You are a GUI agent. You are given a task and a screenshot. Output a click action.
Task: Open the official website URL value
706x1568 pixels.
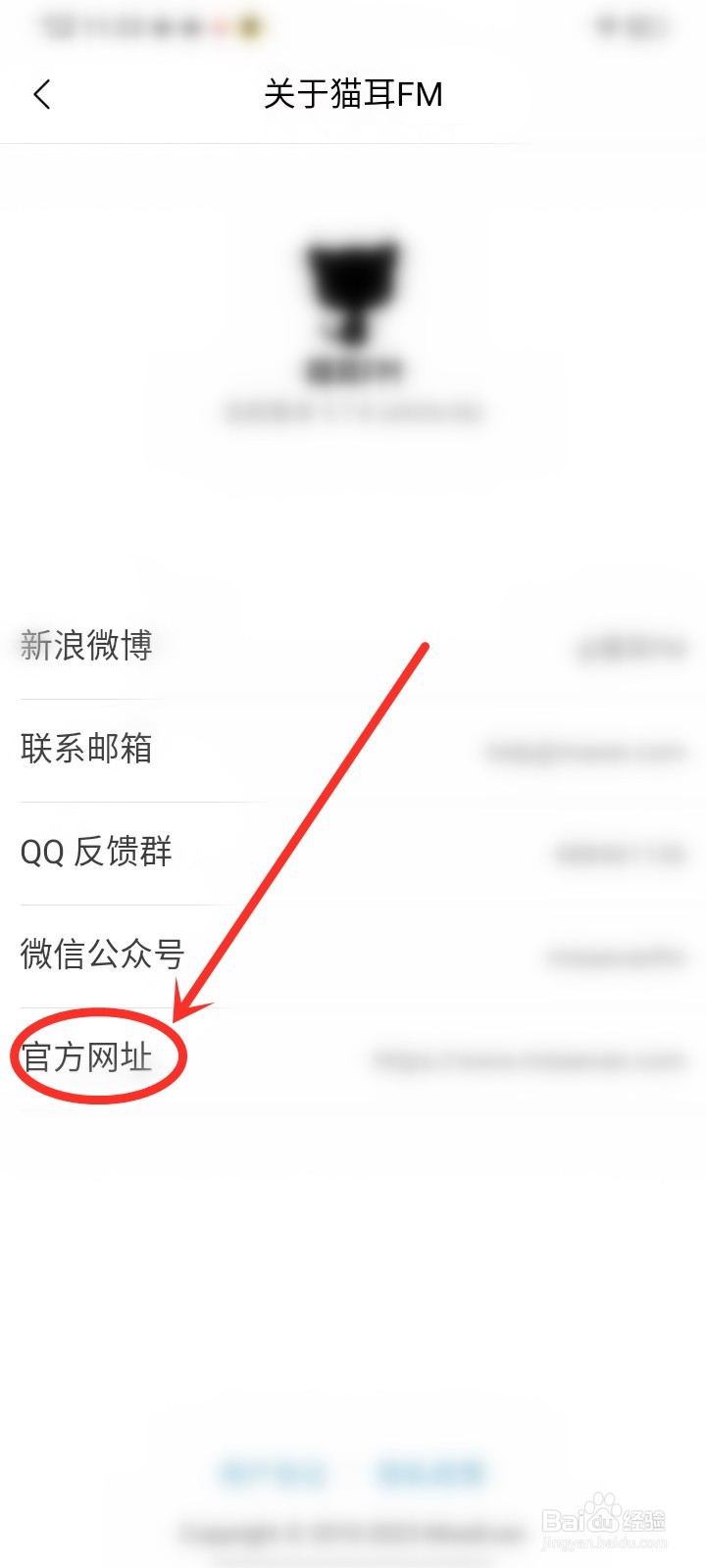[529, 1059]
